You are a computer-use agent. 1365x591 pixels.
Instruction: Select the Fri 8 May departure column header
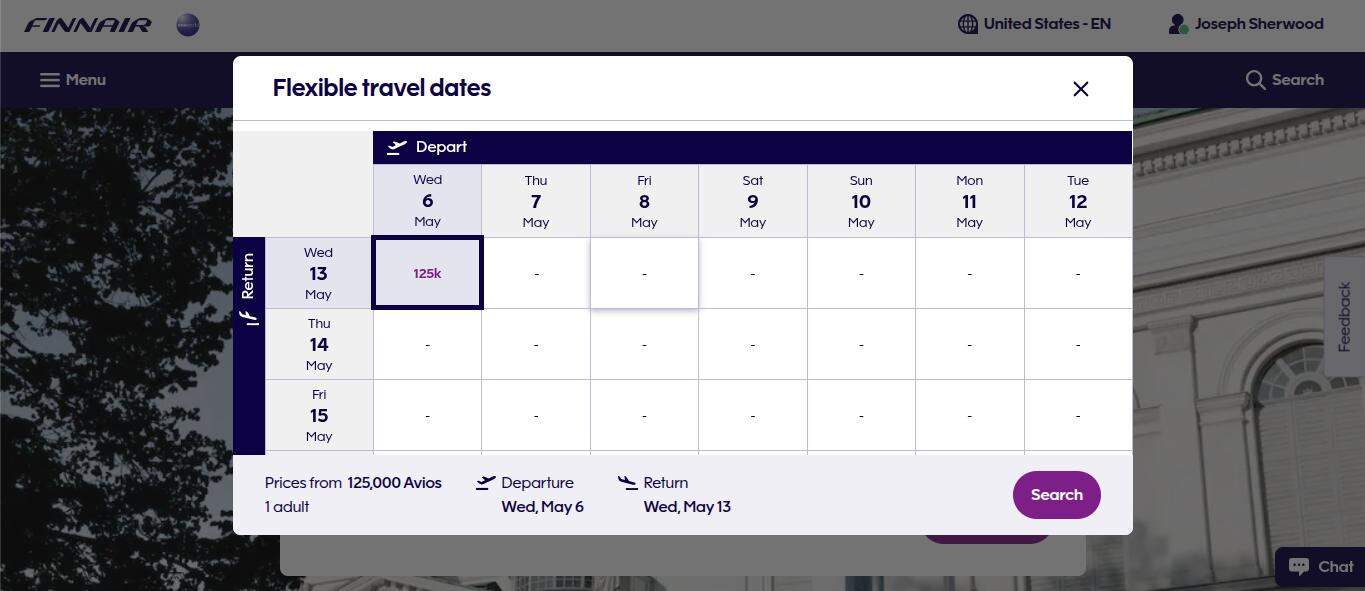pos(644,200)
